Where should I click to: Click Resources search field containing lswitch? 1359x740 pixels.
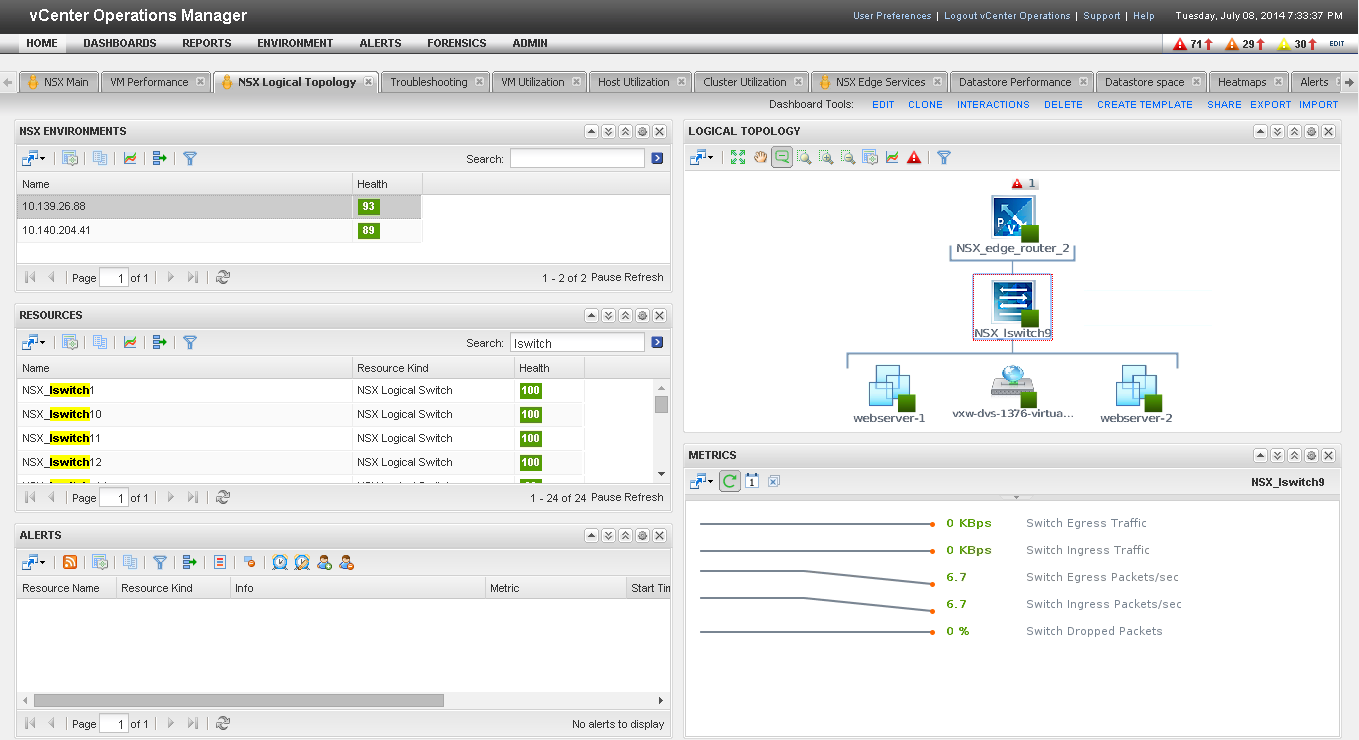(x=577, y=342)
